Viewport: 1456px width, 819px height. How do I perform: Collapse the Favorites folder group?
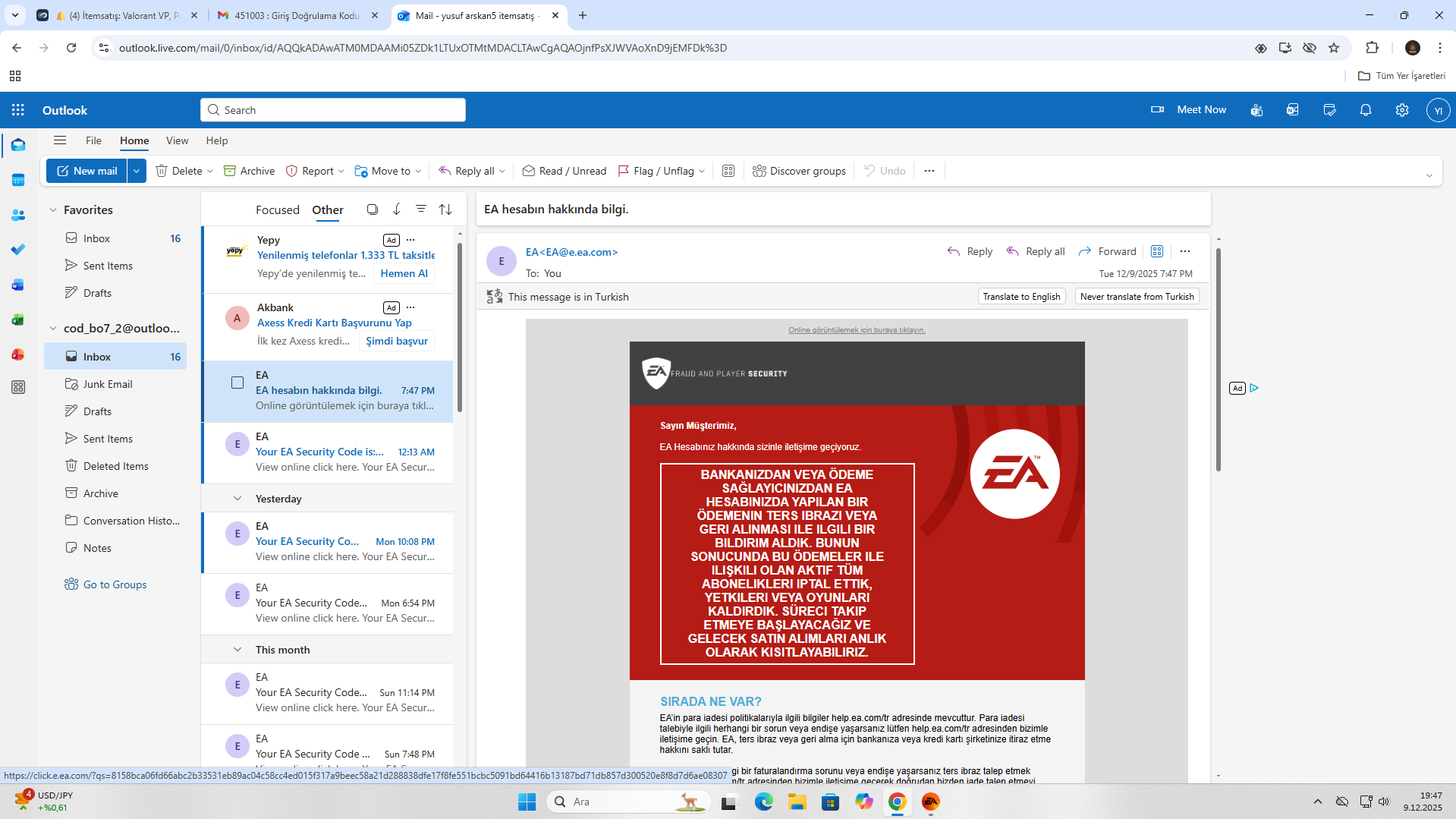53,210
